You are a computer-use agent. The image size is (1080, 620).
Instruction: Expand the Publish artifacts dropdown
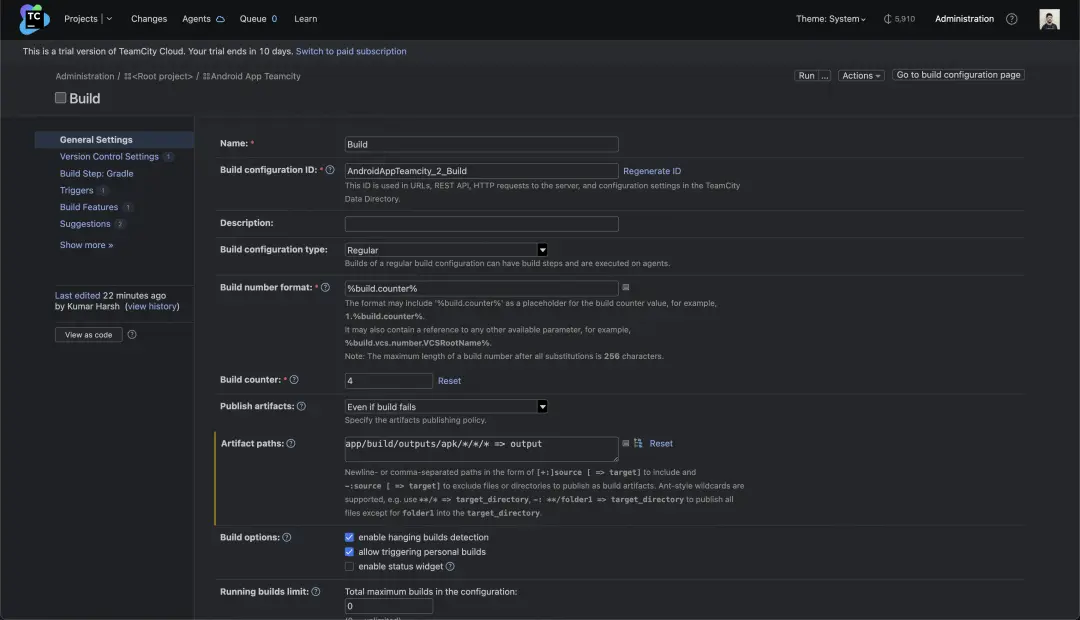tap(446, 407)
